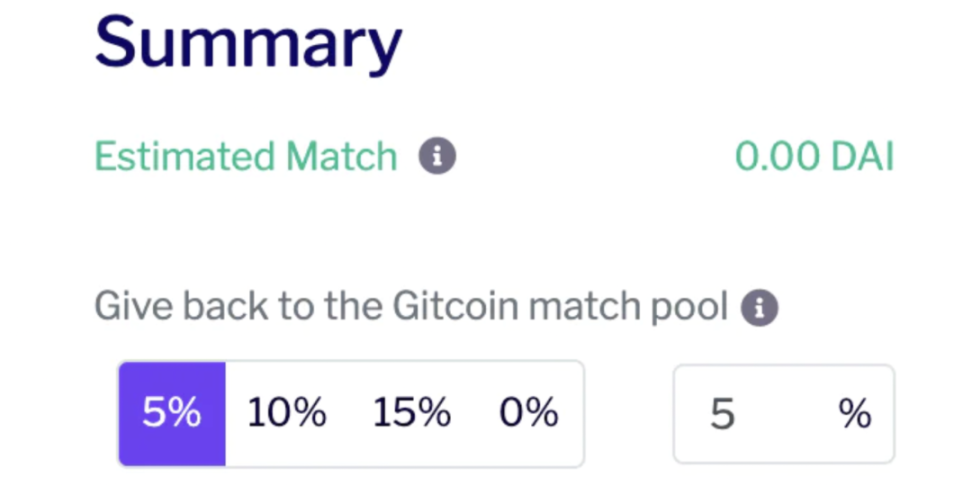This screenshot has width=972, height=504.
Task: Open the Gitcoin match pool info tooltip icon
Action: click(x=759, y=307)
